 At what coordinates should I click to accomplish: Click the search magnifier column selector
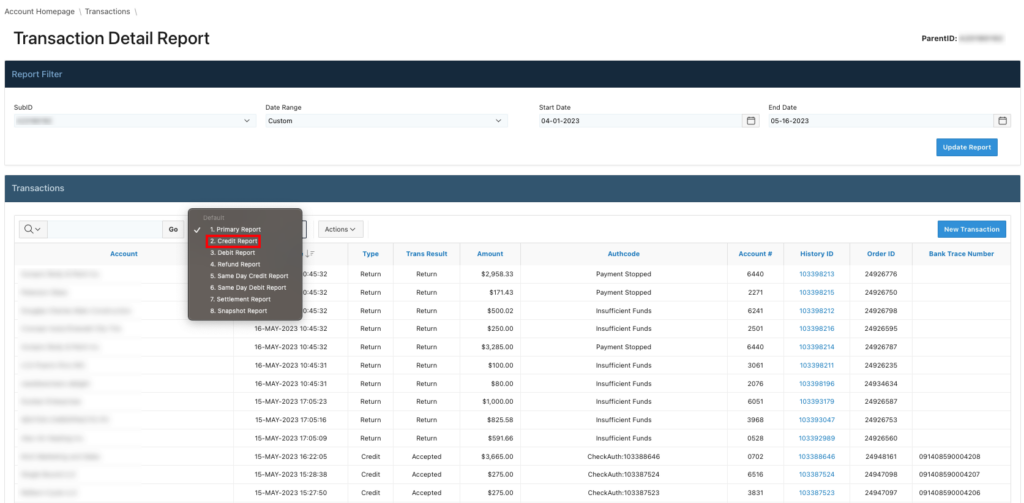pyautogui.click(x=33, y=229)
